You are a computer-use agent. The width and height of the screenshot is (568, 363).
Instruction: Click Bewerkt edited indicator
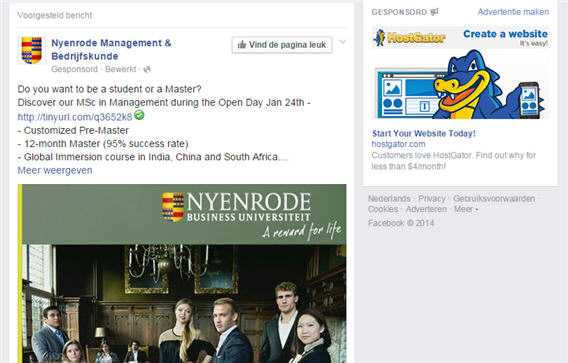pyautogui.click(x=121, y=69)
